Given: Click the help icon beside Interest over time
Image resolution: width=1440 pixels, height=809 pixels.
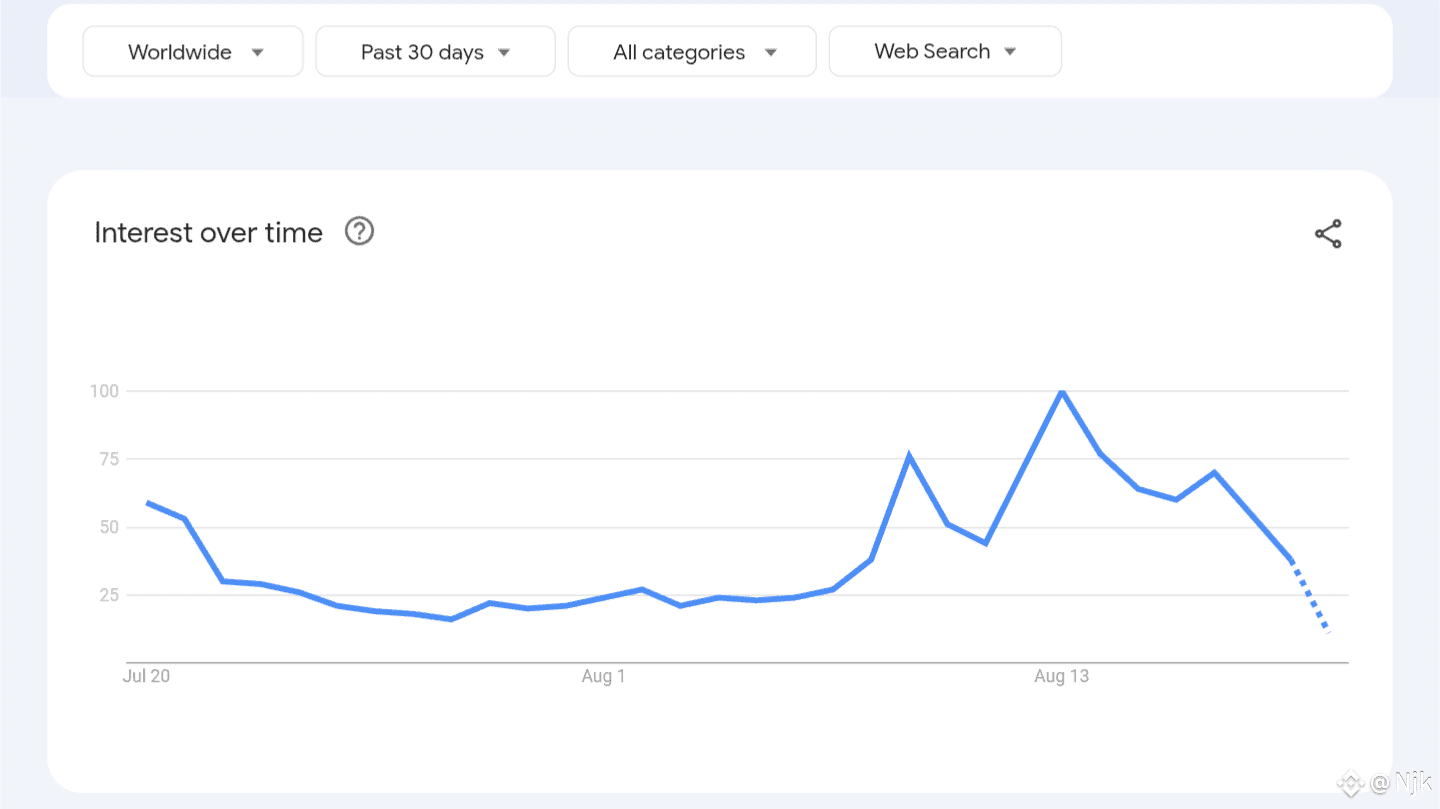Looking at the screenshot, I should [359, 232].
